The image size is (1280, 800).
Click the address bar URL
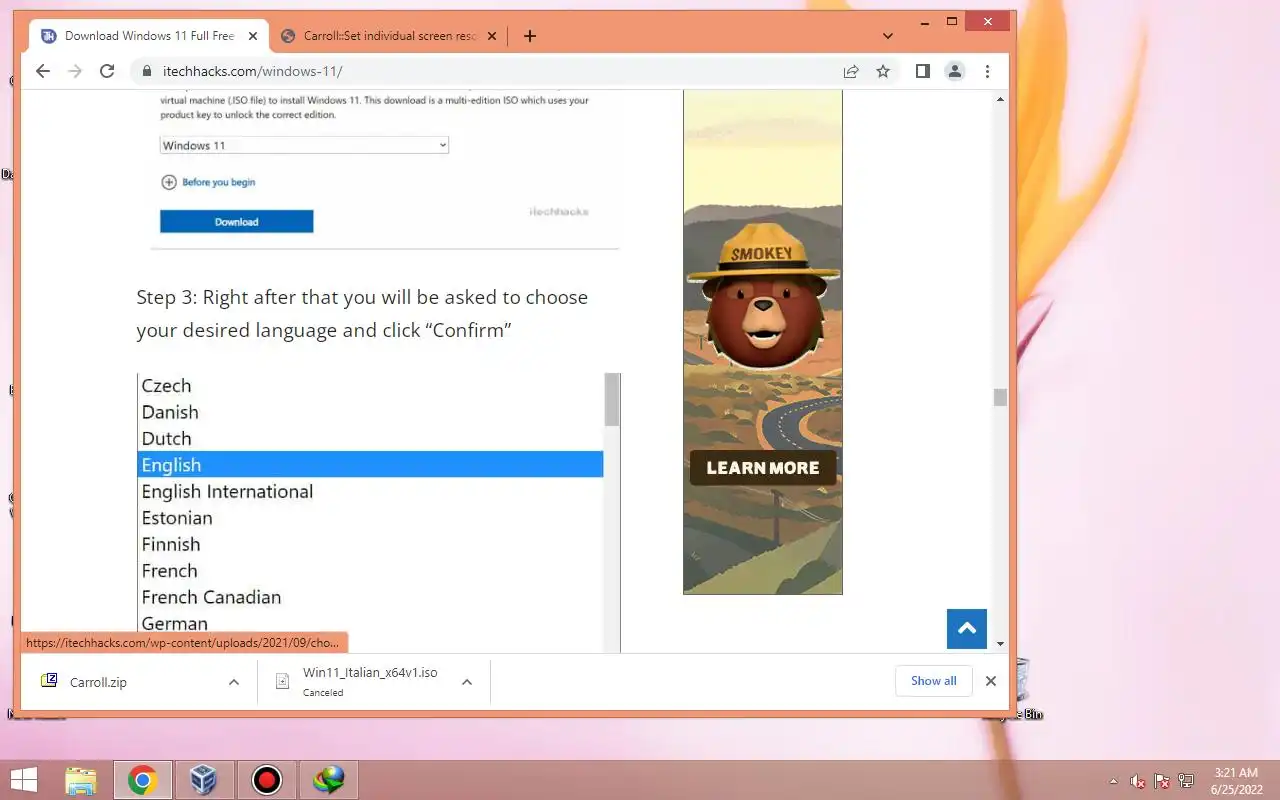coord(252,71)
